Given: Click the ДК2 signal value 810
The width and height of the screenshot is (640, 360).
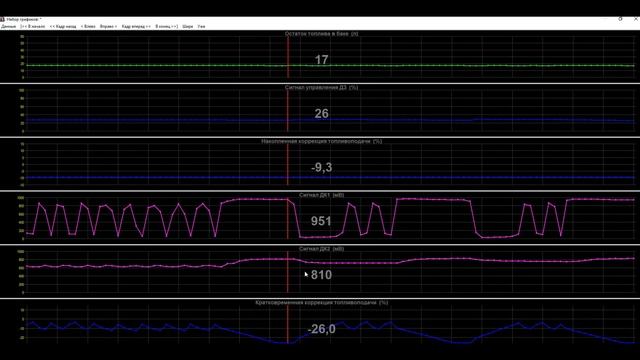Looking at the screenshot, I should tap(321, 275).
